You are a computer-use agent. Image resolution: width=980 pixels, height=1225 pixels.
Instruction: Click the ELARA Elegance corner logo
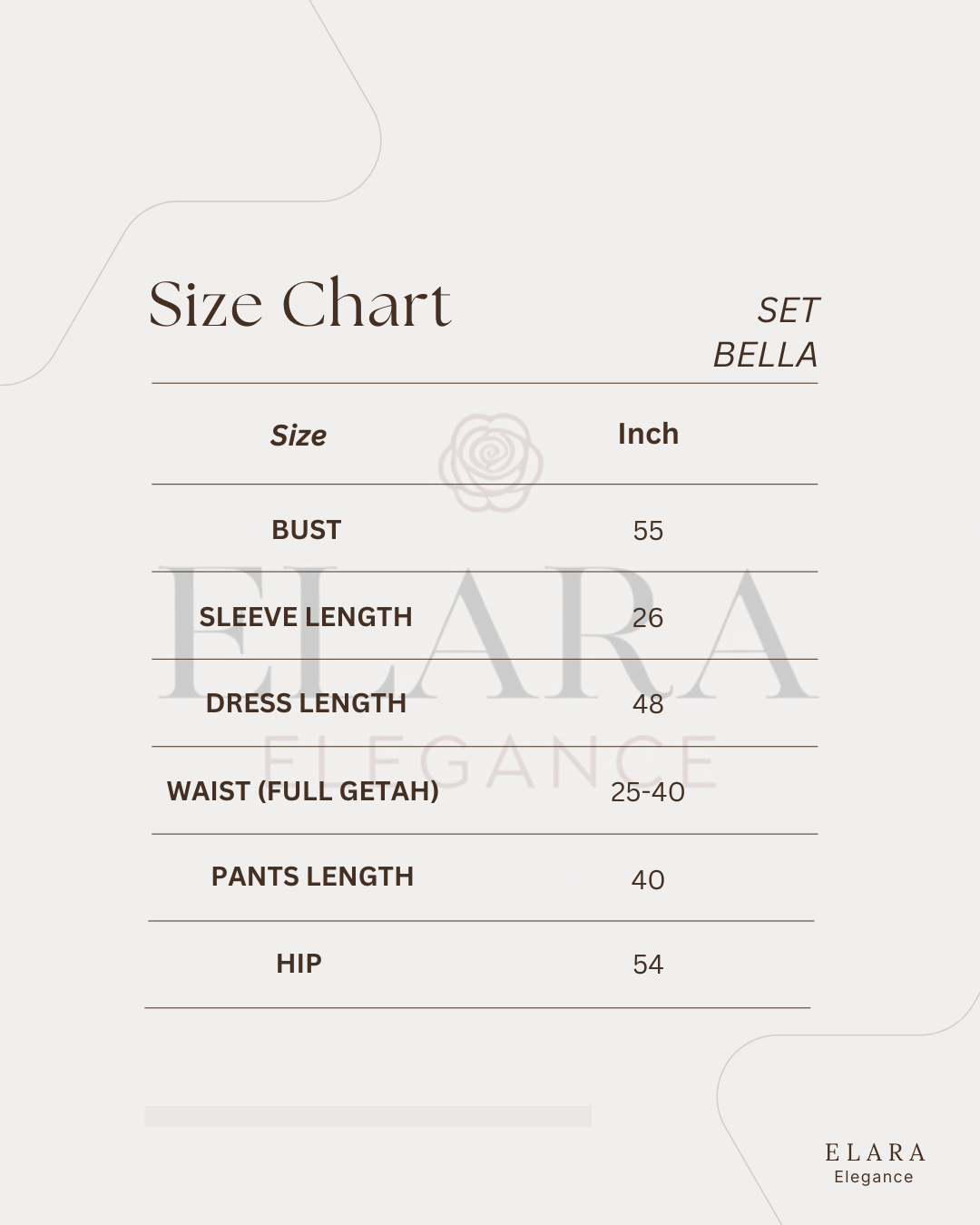[x=875, y=1163]
